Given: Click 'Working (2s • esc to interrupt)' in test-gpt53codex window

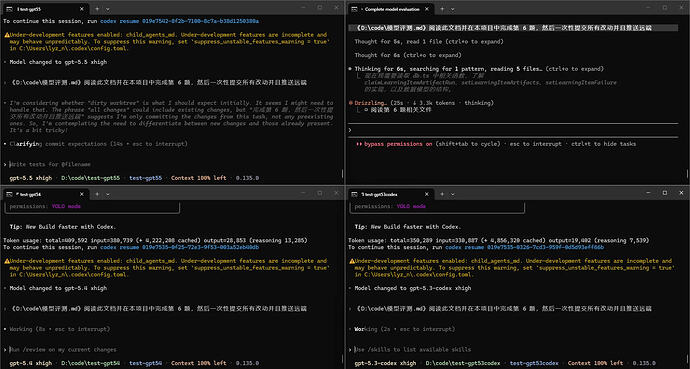Looking at the screenshot, I should [x=406, y=329].
